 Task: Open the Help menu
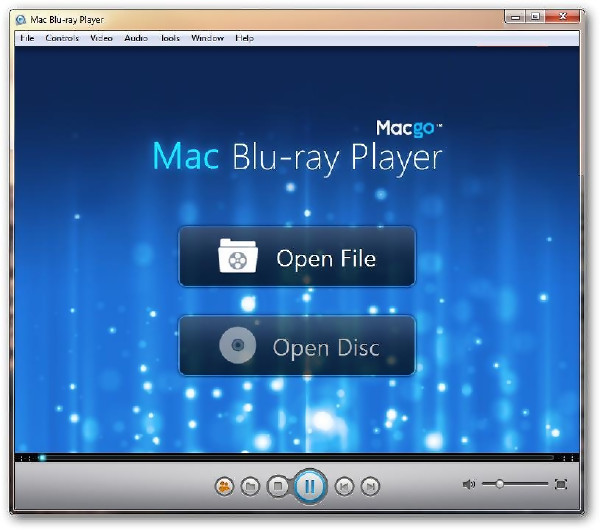(244, 38)
